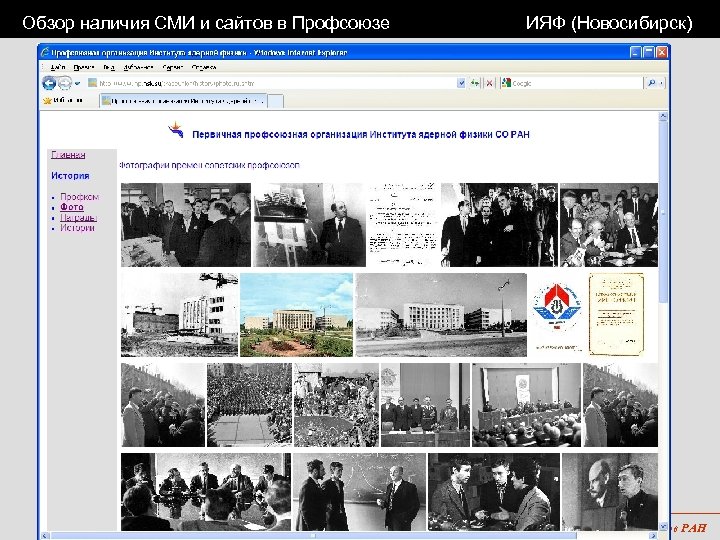Maximize the Internet Explorer window

click(648, 52)
